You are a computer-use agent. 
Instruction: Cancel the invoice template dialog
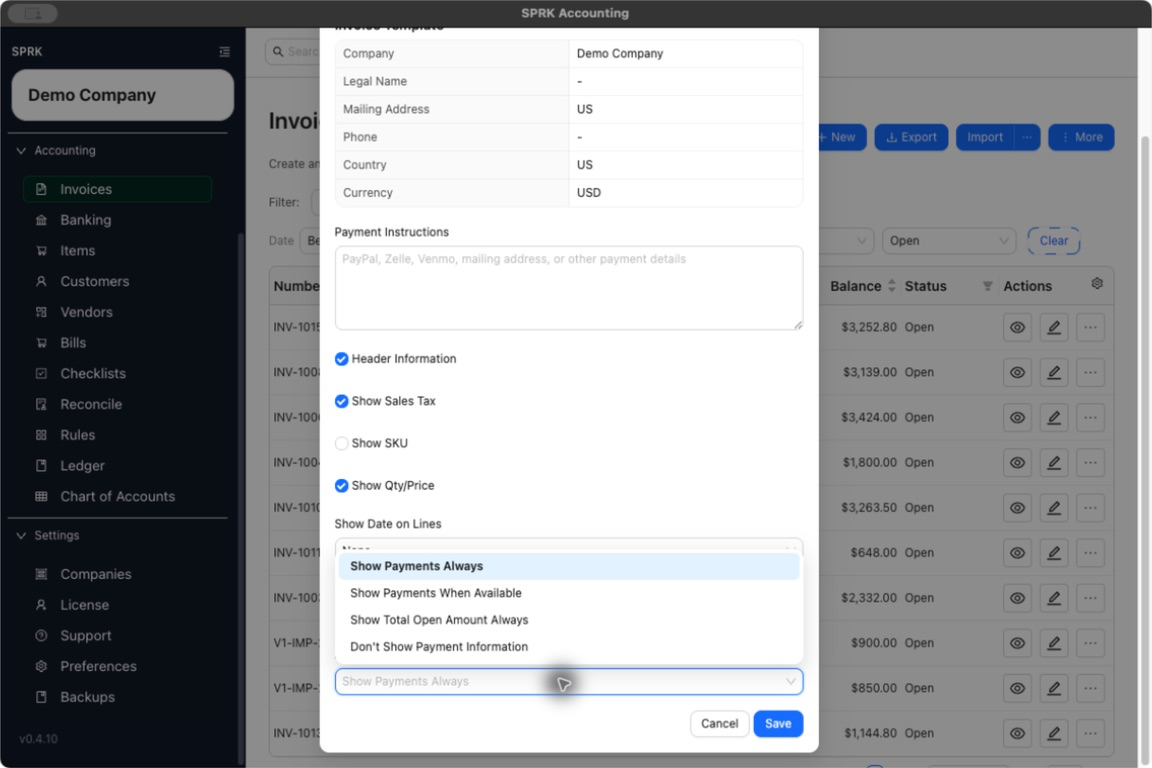[x=719, y=724]
